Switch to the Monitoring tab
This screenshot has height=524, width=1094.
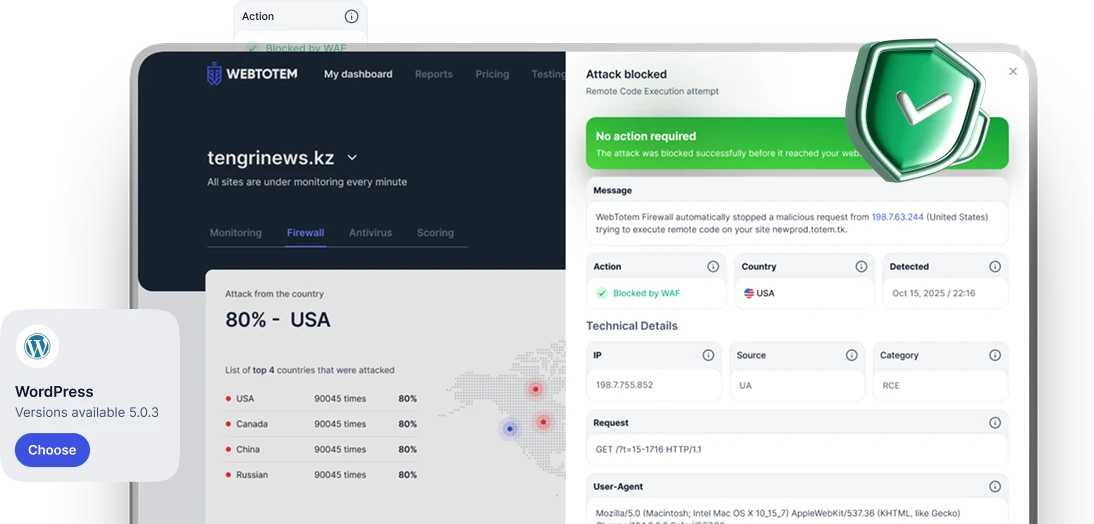236,233
